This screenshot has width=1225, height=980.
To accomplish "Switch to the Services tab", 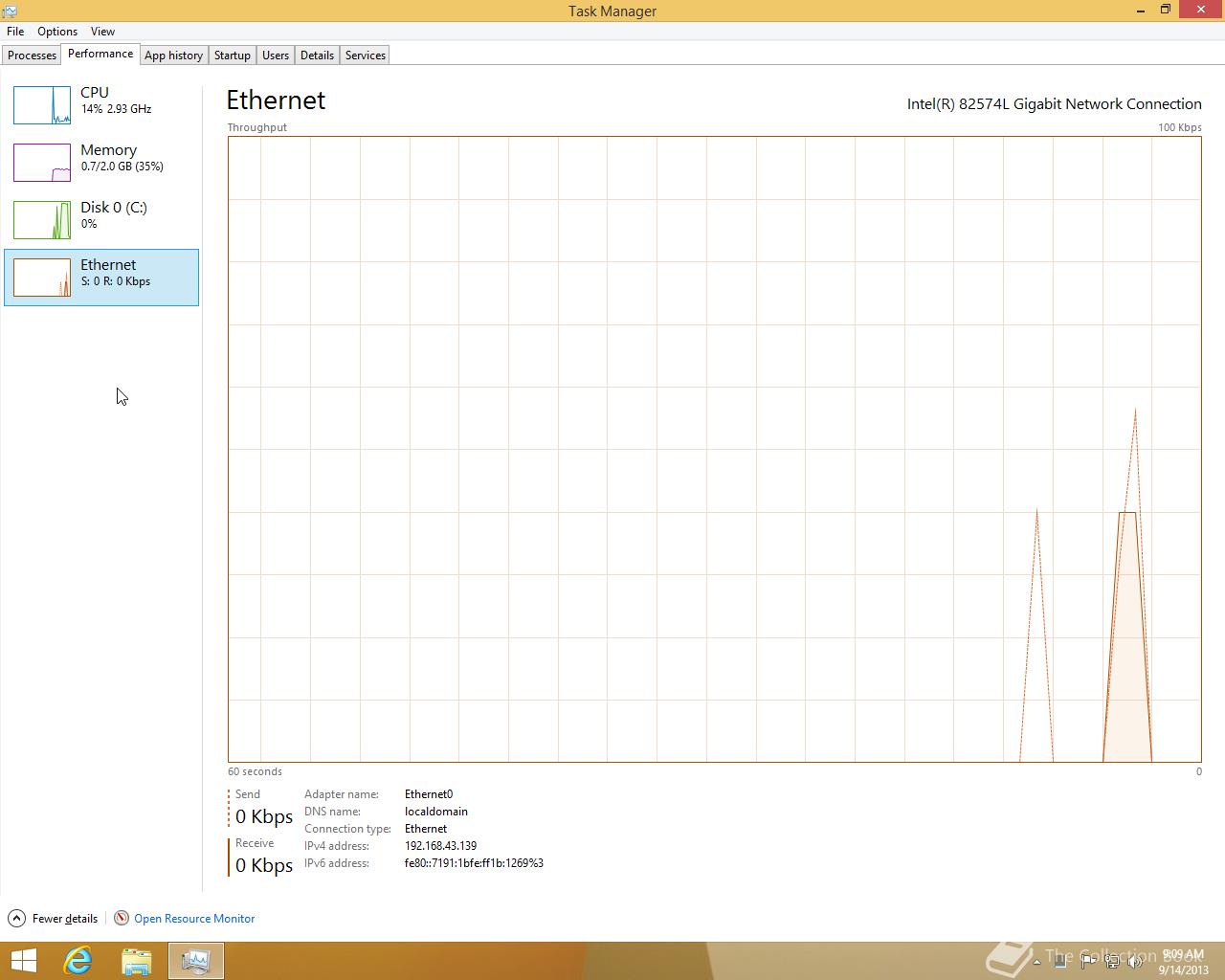I will [366, 56].
